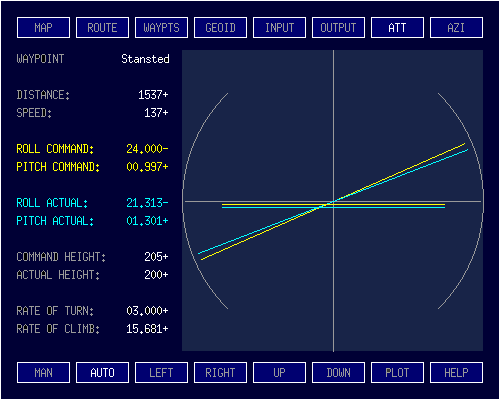This screenshot has width=500, height=400.
Task: Click the SPEED label
Action: point(34,113)
